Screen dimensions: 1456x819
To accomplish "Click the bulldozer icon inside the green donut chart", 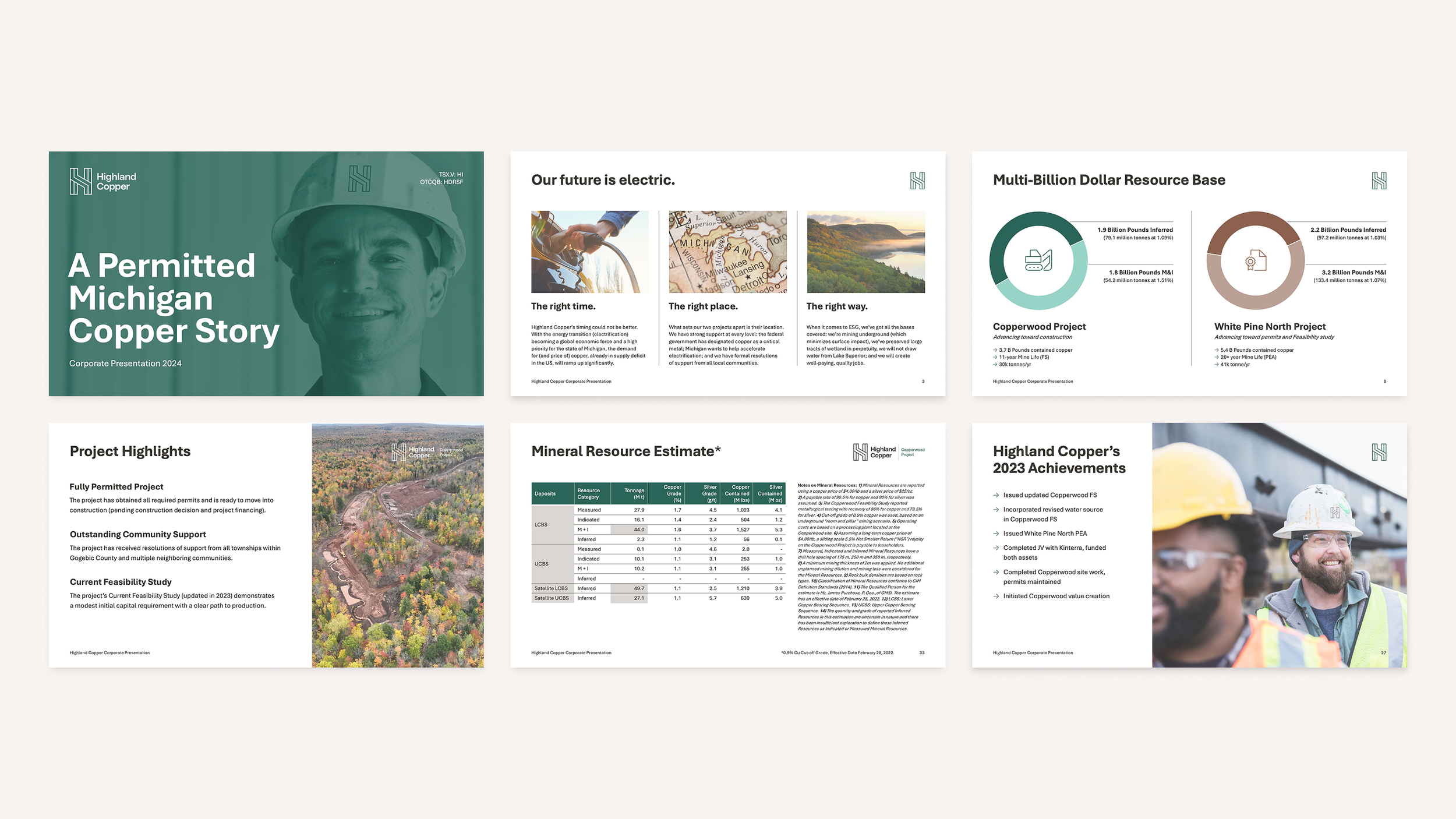I will pyautogui.click(x=1038, y=260).
